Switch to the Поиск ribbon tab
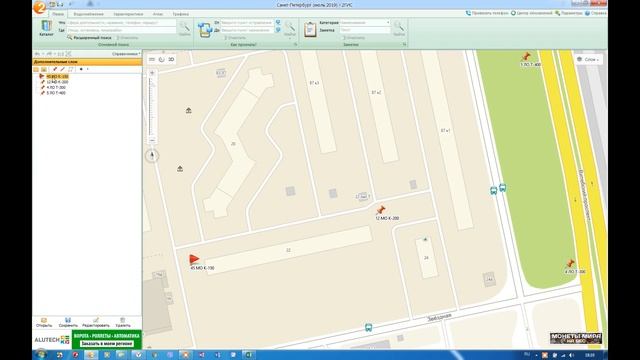The height and width of the screenshot is (360, 640). click(58, 14)
